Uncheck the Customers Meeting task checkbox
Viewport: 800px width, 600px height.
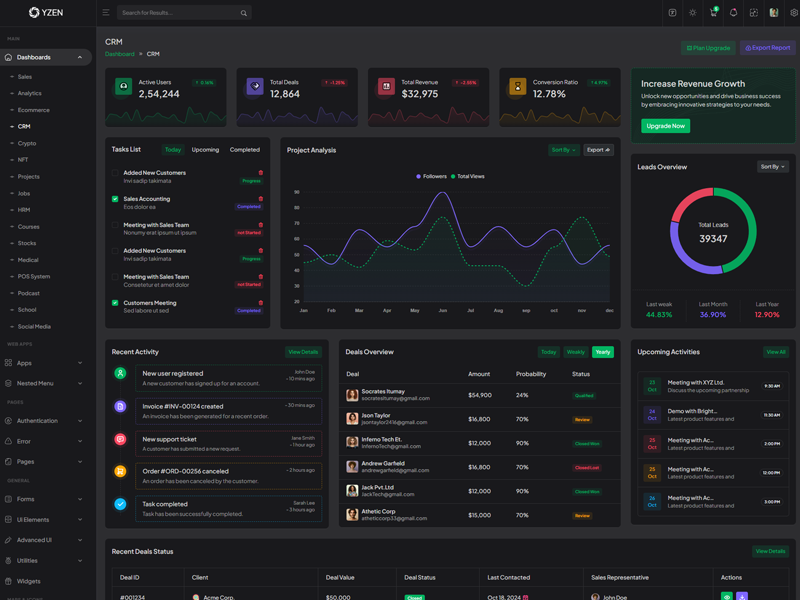click(x=115, y=303)
